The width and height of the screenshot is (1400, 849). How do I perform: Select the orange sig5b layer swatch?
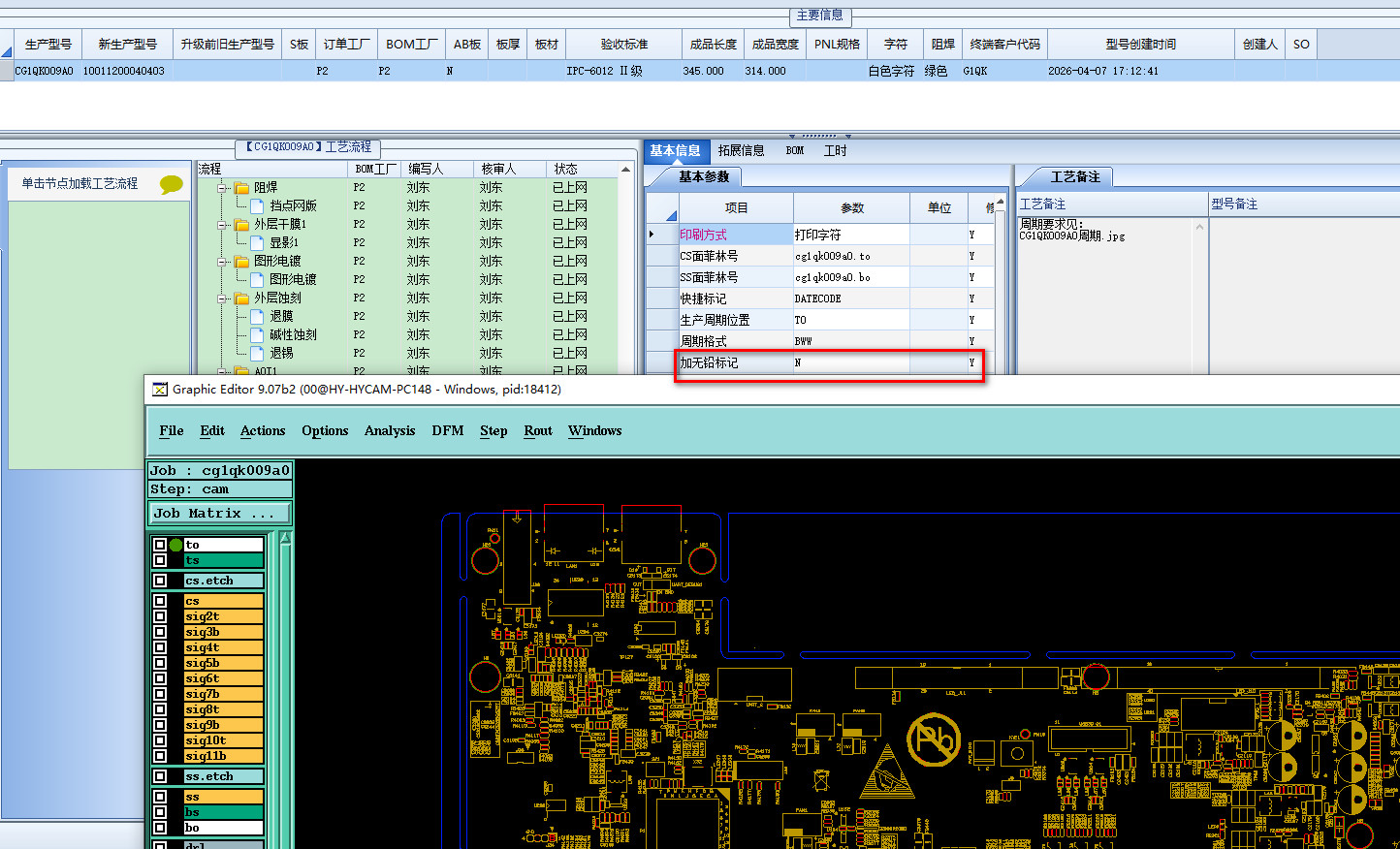tap(223, 663)
